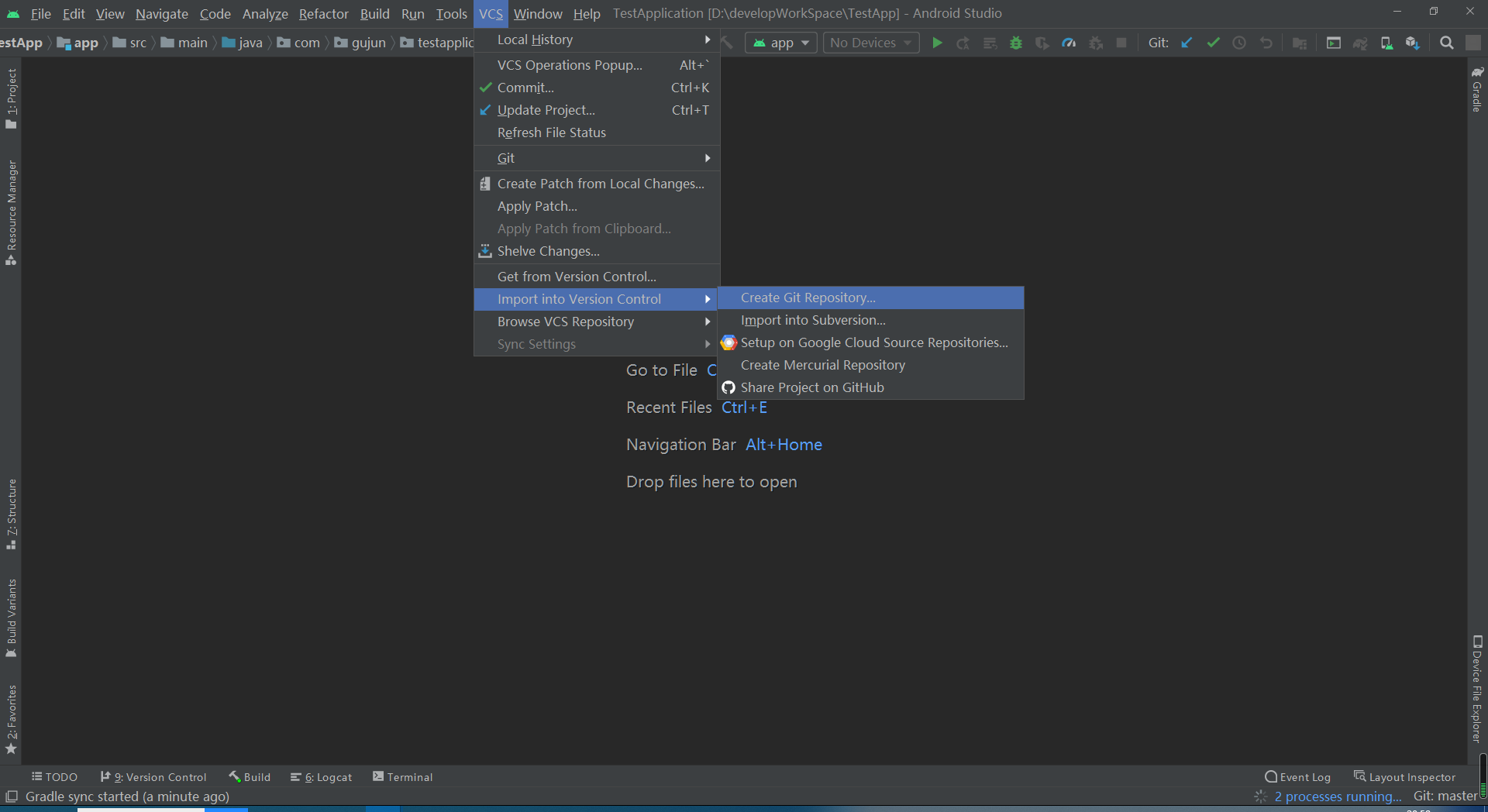Open Run Anything console icon

pos(1334,43)
